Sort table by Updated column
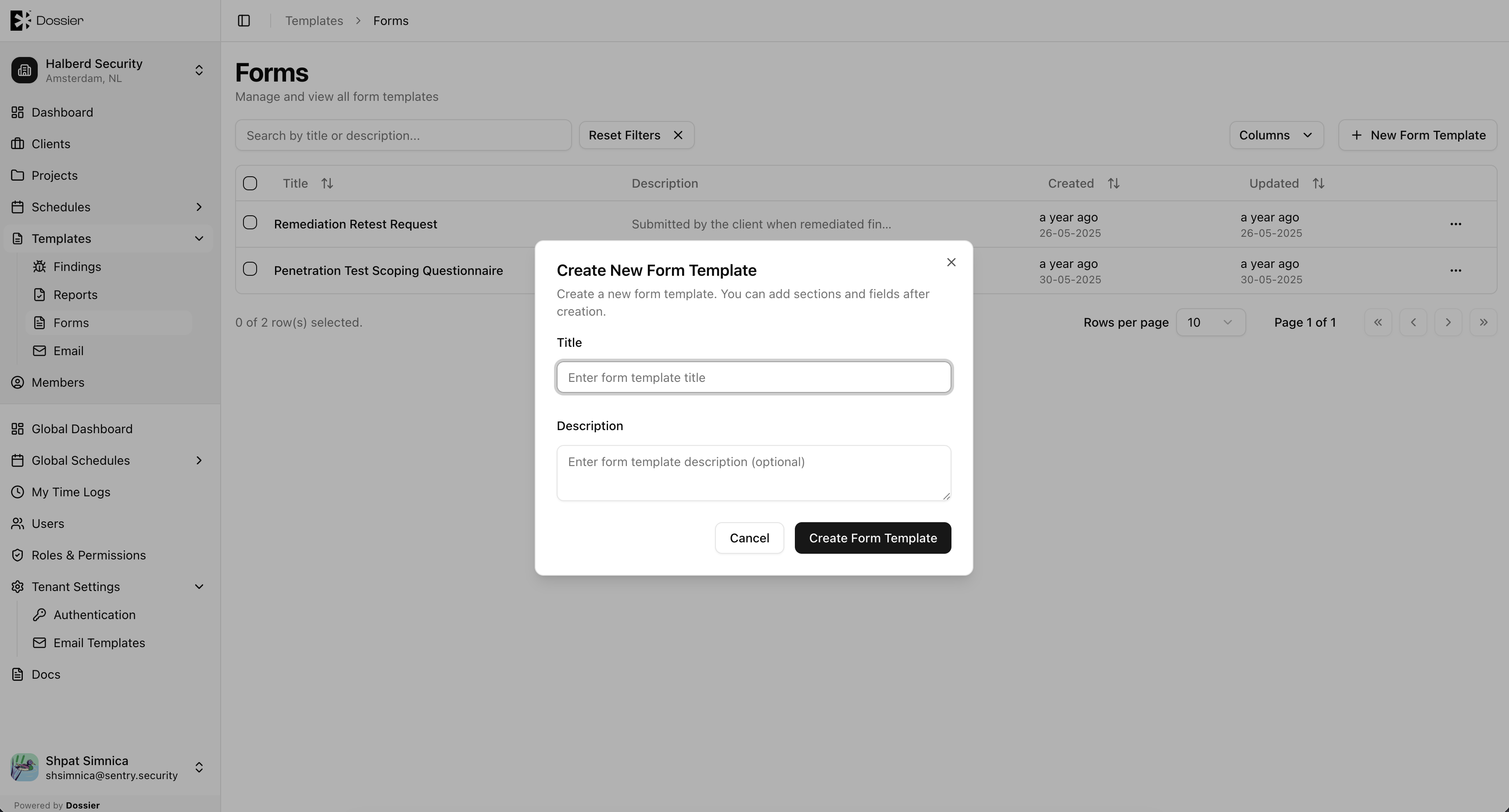The width and height of the screenshot is (1509, 812). [x=1287, y=183]
